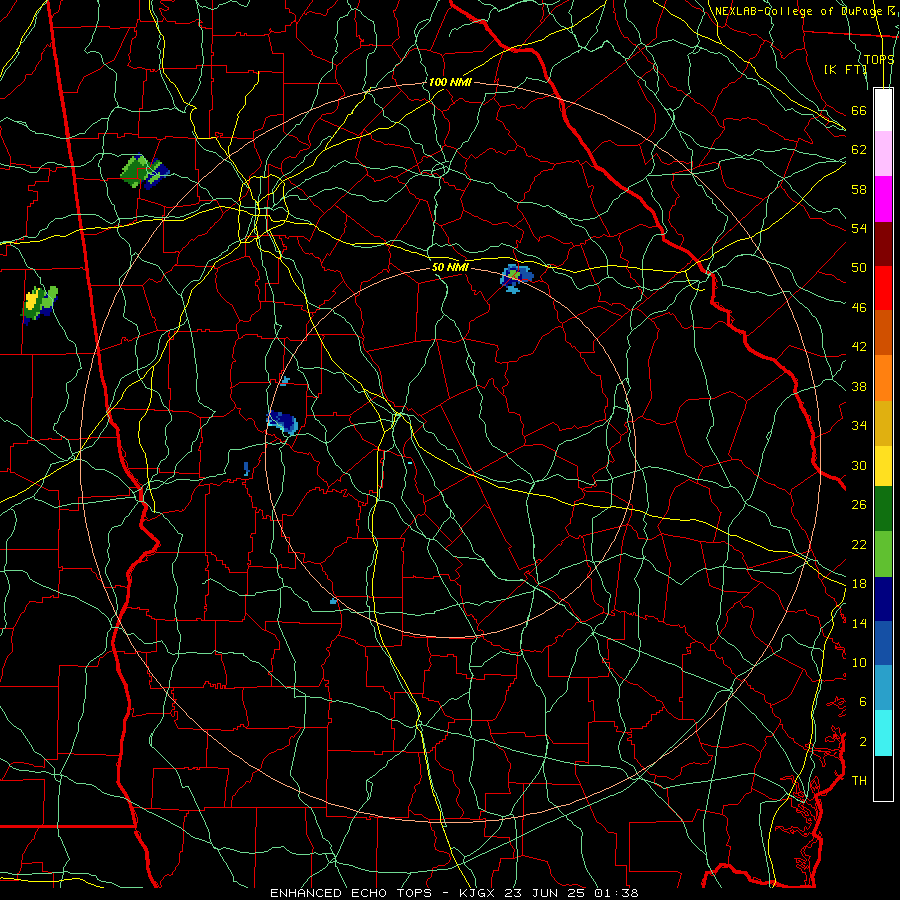The image size is (900, 900).
Task: Click the bright red legend swatch
Action: pos(883,288)
